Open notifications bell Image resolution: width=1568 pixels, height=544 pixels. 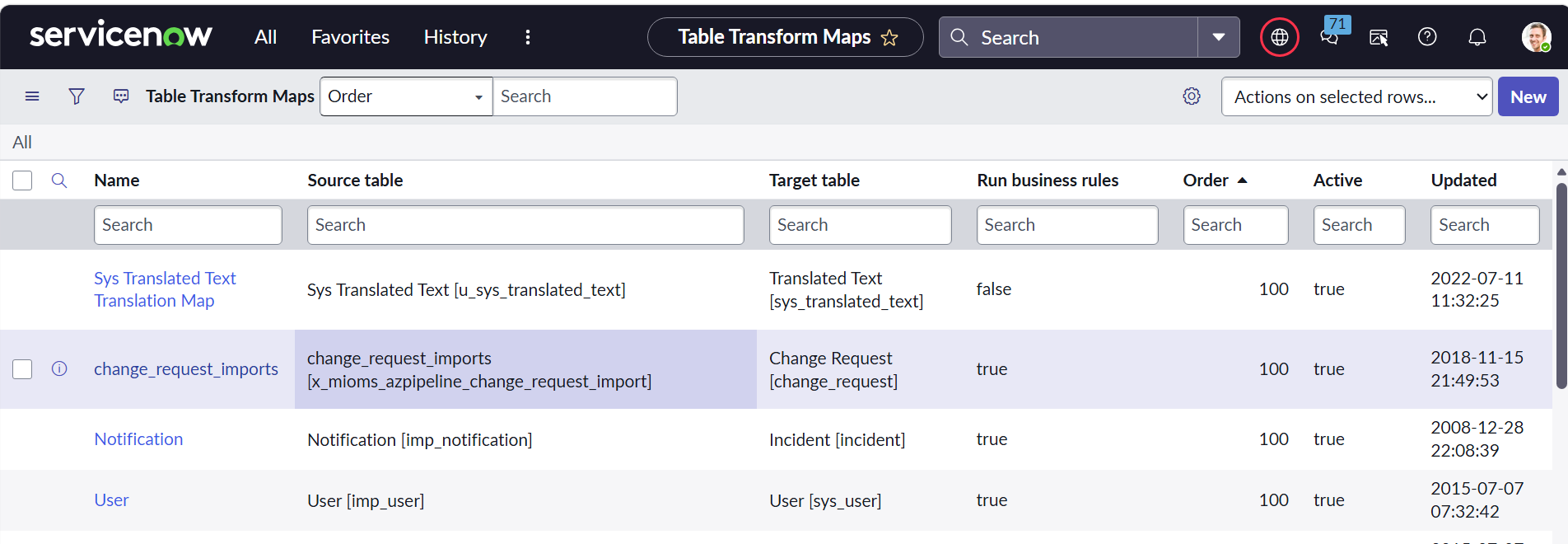pos(1477,37)
